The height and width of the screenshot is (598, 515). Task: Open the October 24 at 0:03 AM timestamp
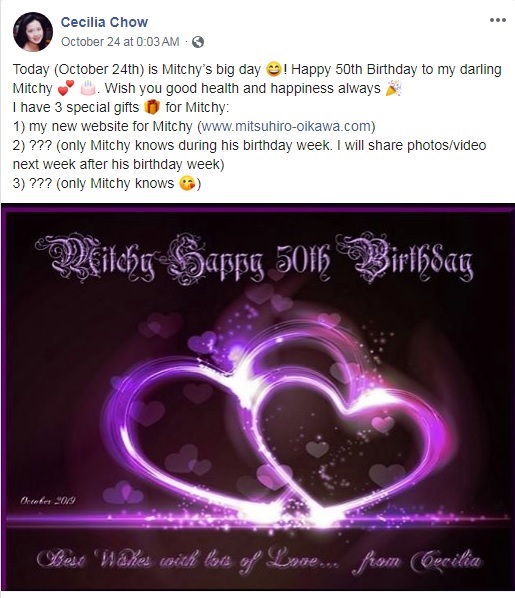click(120, 42)
